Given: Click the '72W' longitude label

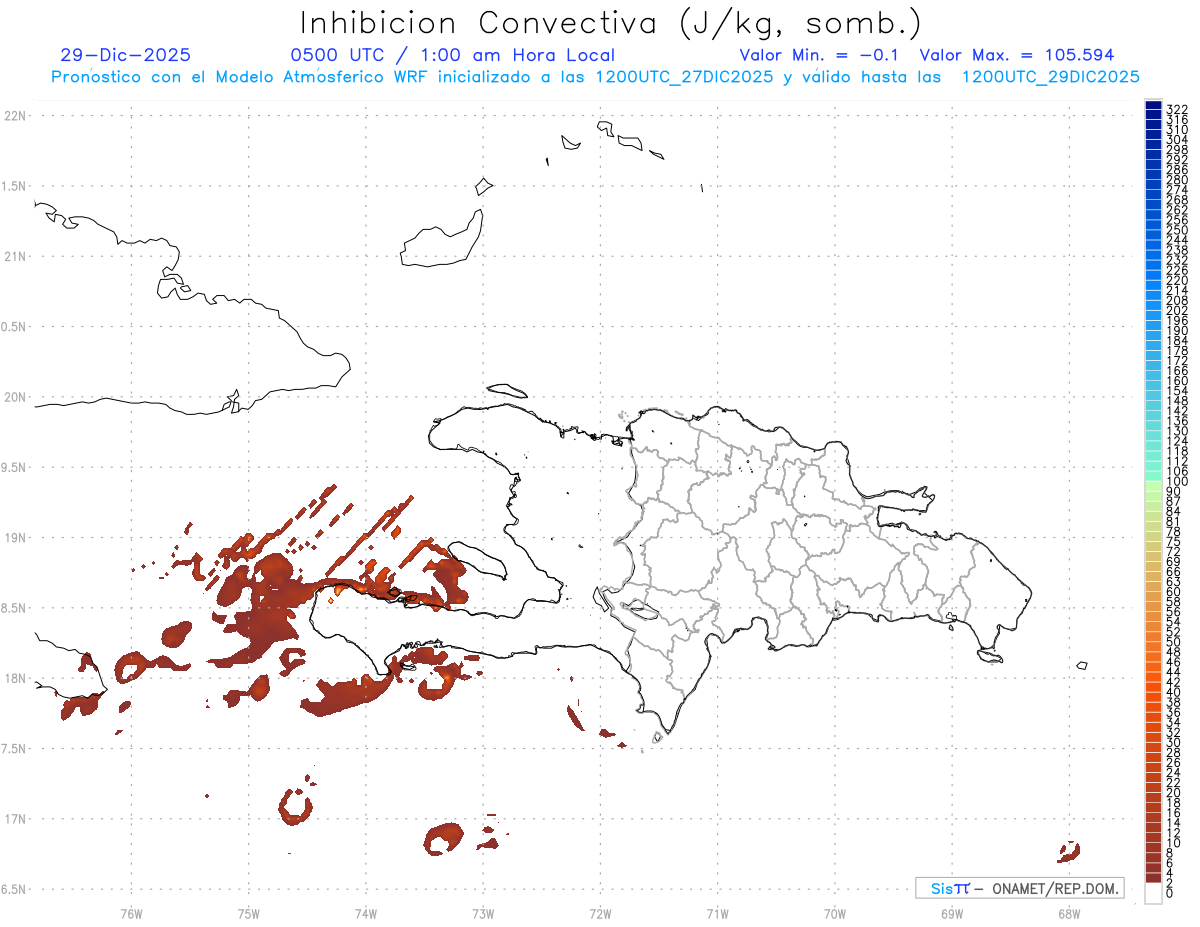Looking at the screenshot, I should click(x=600, y=913).
